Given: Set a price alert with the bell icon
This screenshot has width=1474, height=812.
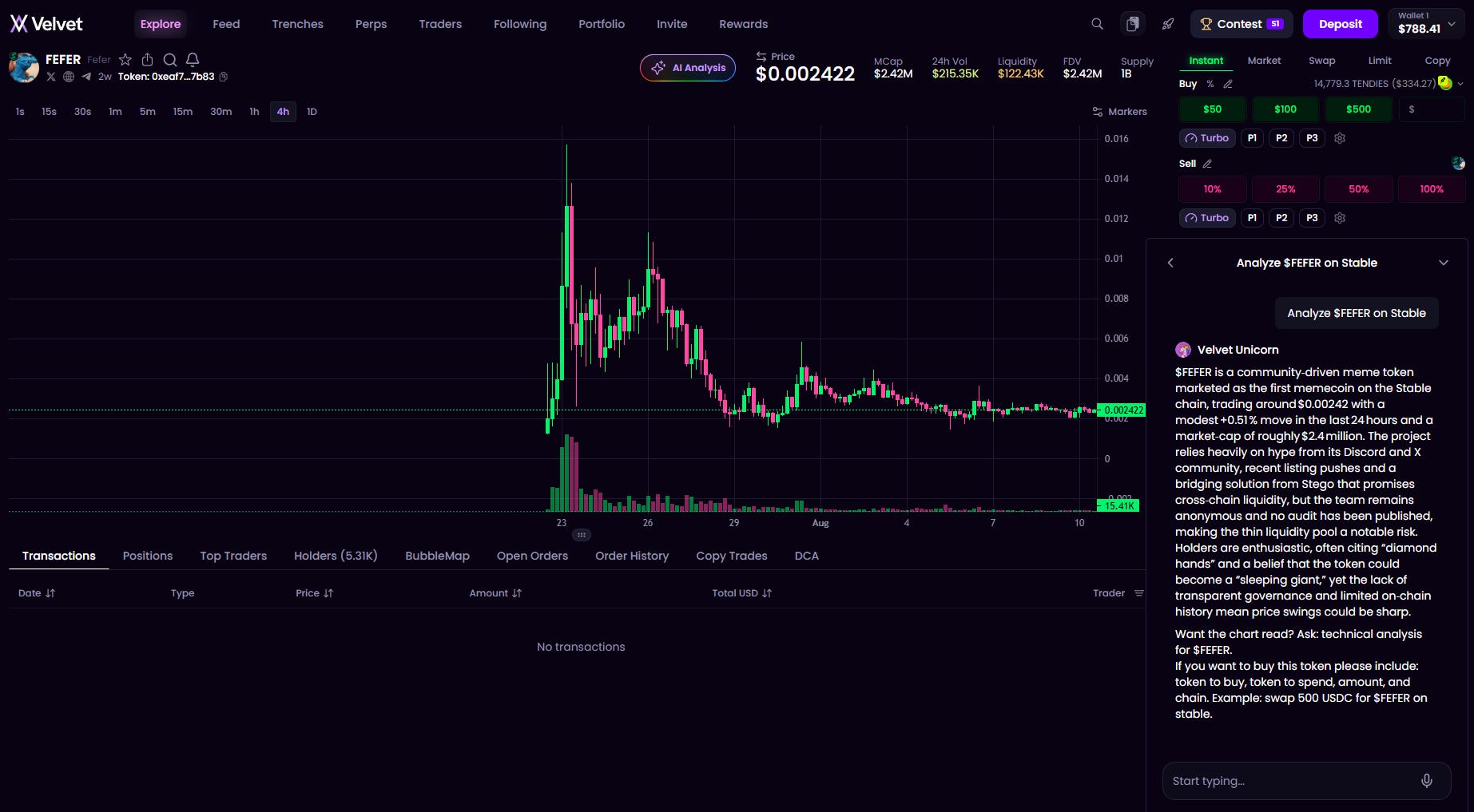Looking at the screenshot, I should (193, 60).
